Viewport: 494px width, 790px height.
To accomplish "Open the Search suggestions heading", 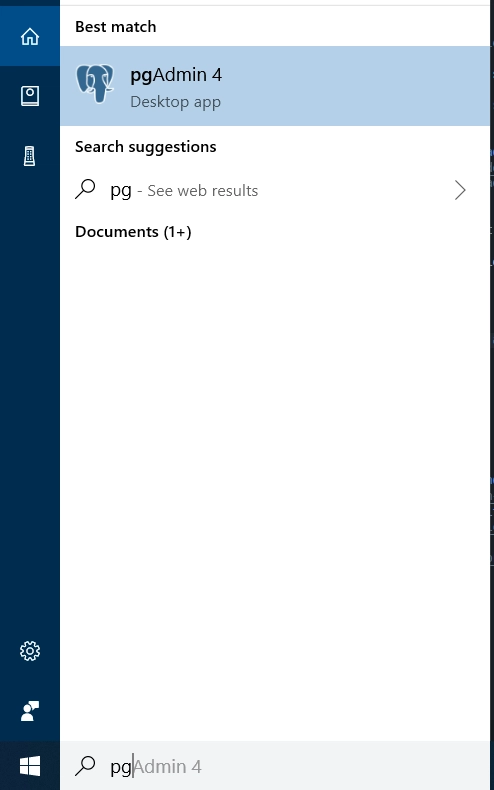I will click(146, 147).
